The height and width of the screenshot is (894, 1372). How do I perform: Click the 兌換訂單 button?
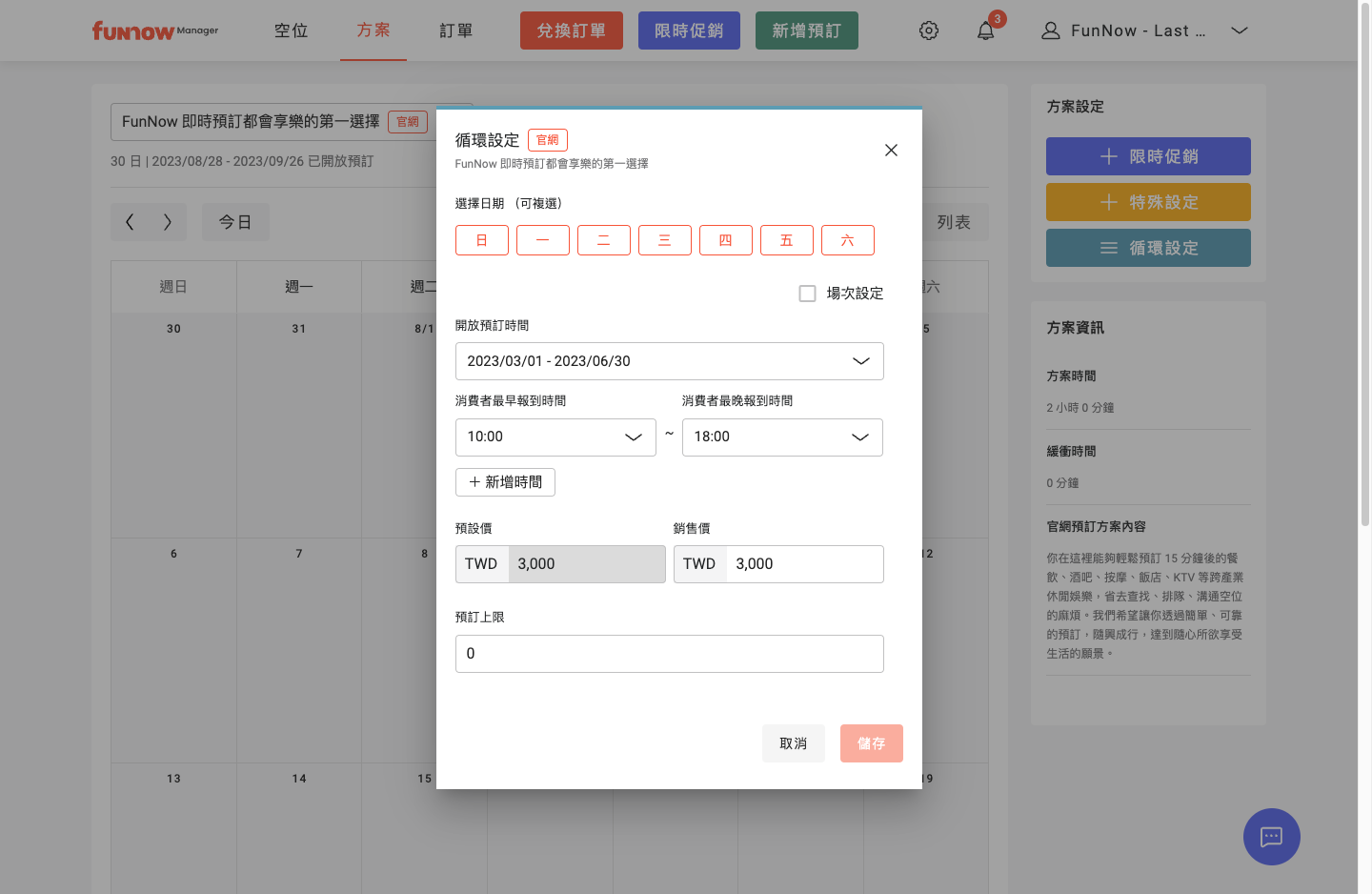coord(572,30)
